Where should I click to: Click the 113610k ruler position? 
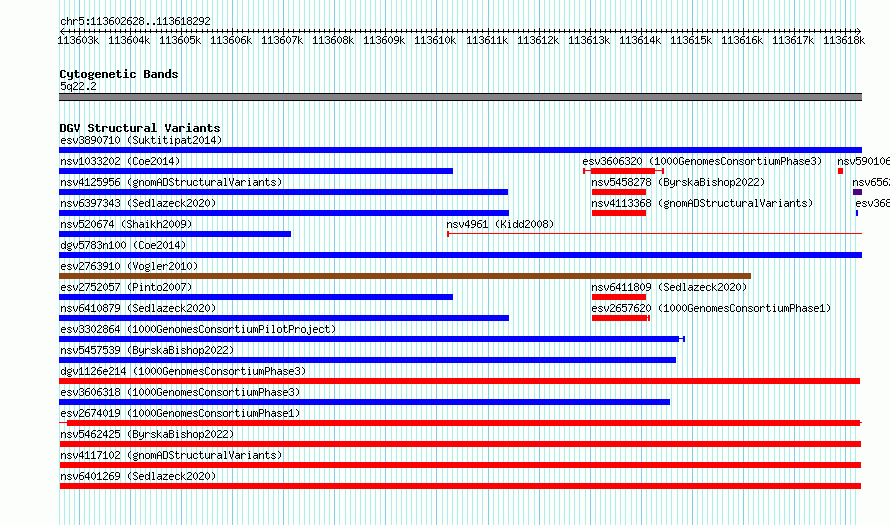(435, 40)
